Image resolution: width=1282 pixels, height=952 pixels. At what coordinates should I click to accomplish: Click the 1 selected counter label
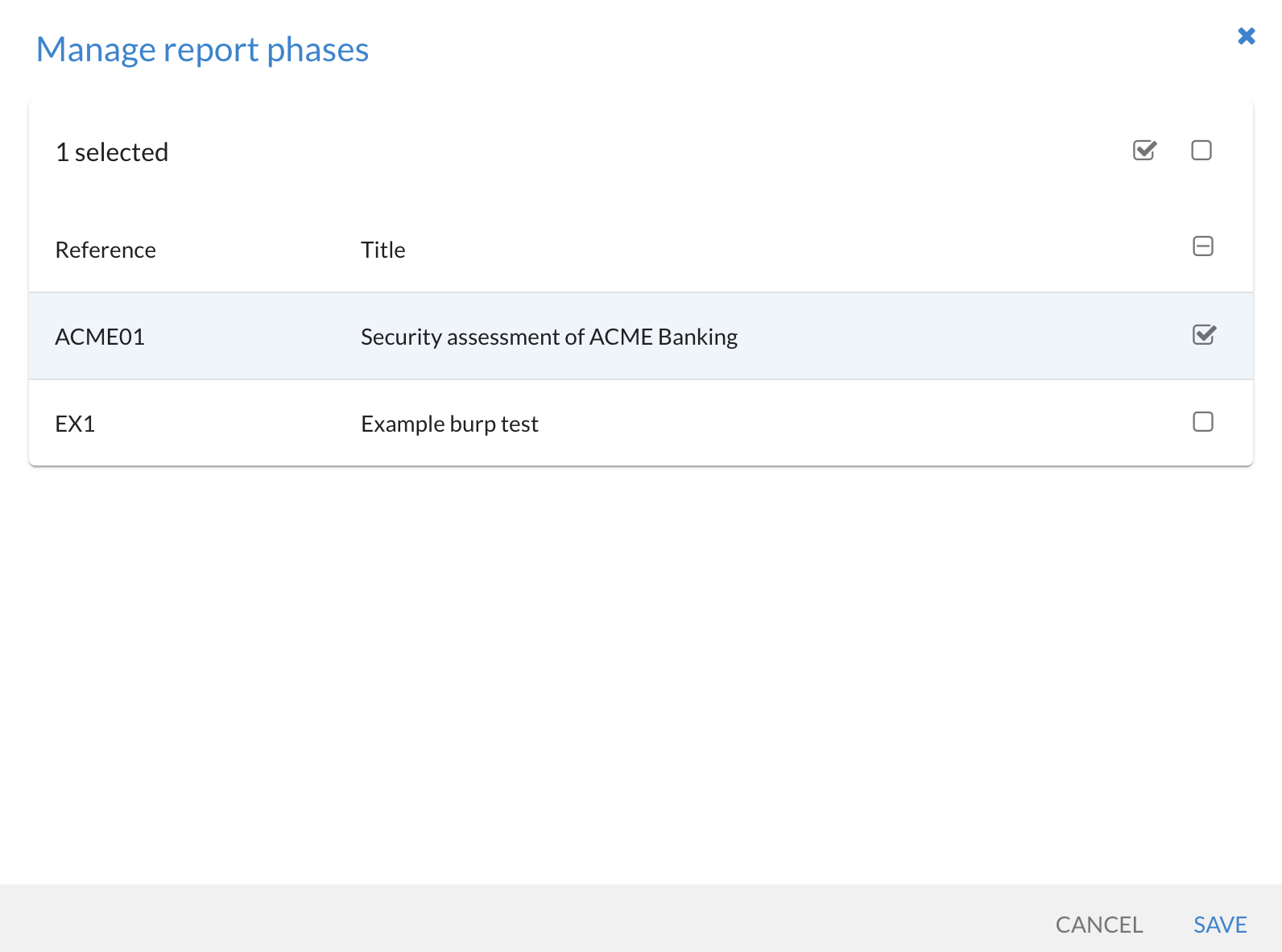pyautogui.click(x=112, y=152)
